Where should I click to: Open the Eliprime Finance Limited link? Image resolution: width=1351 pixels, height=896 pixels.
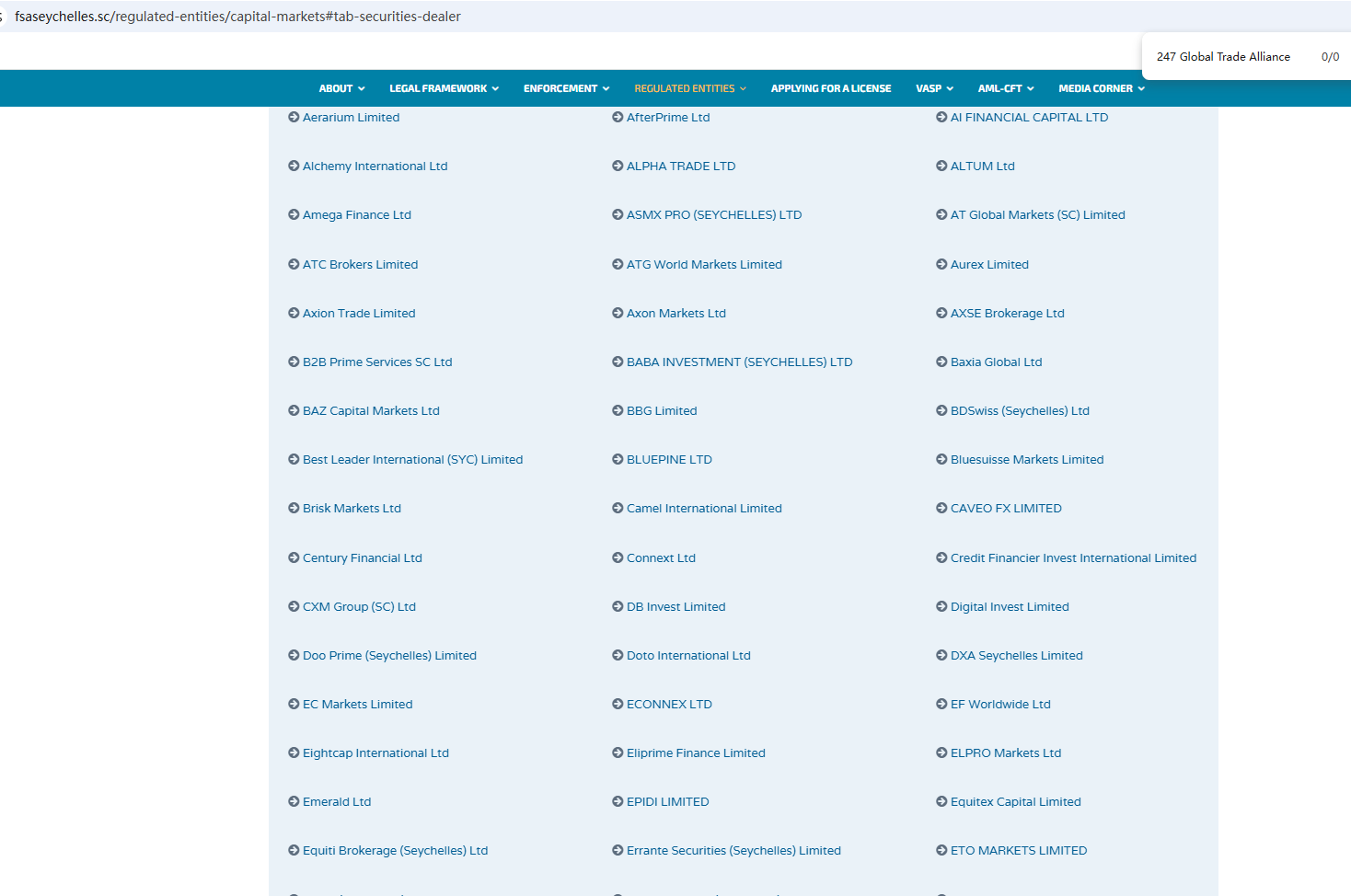tap(696, 752)
